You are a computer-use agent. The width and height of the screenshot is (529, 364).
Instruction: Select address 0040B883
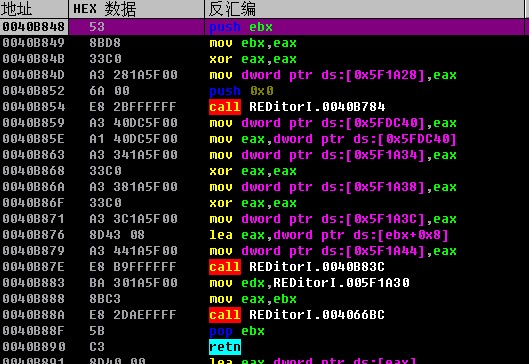coord(33,282)
